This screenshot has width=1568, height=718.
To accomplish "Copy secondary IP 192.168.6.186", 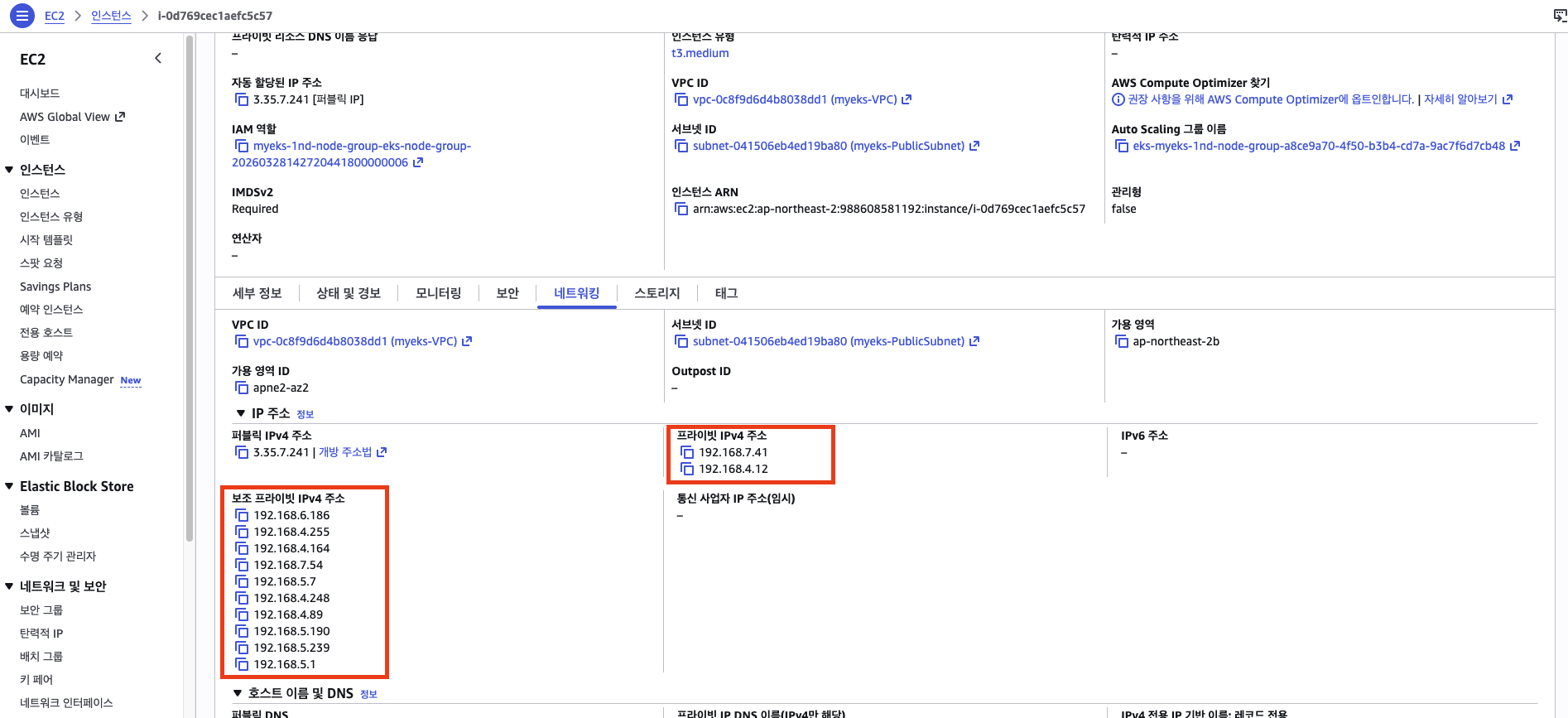I will pyautogui.click(x=242, y=515).
